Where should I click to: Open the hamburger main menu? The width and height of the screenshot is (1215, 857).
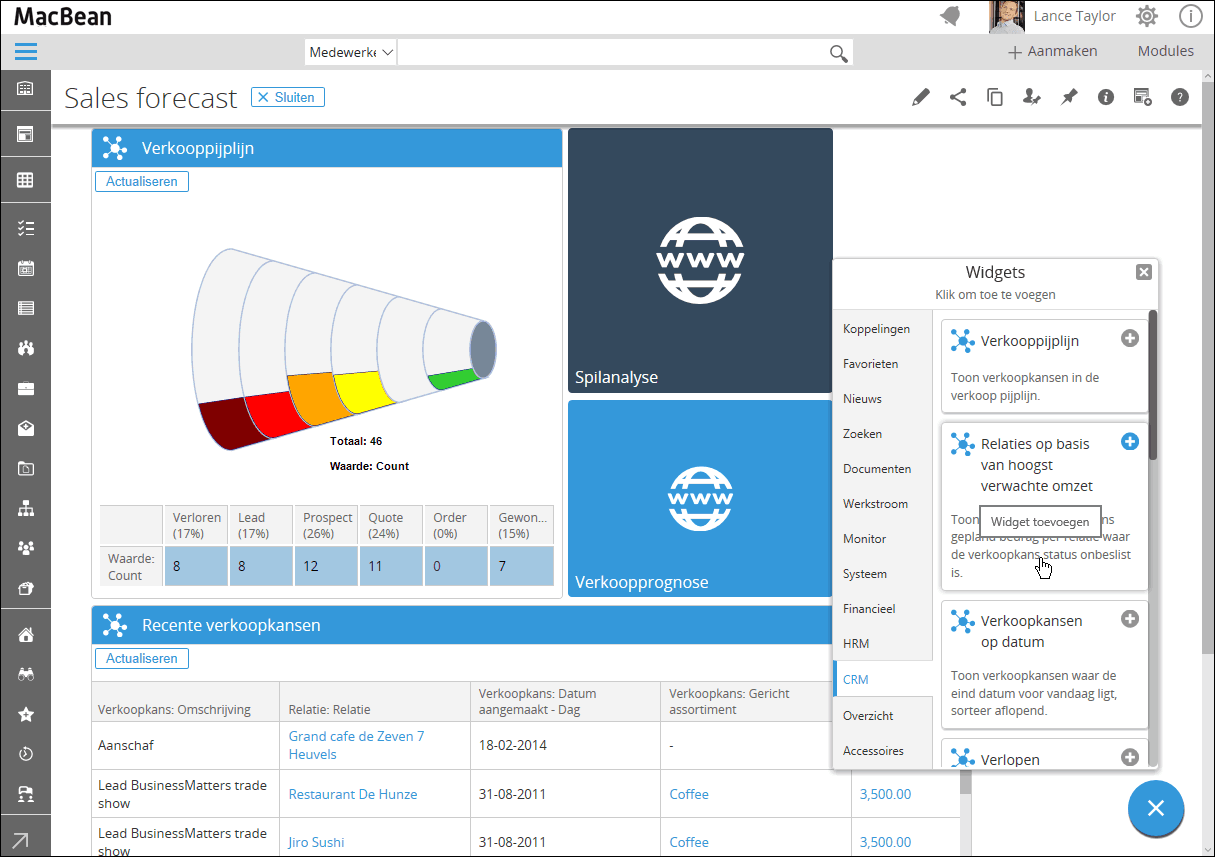tap(26, 52)
